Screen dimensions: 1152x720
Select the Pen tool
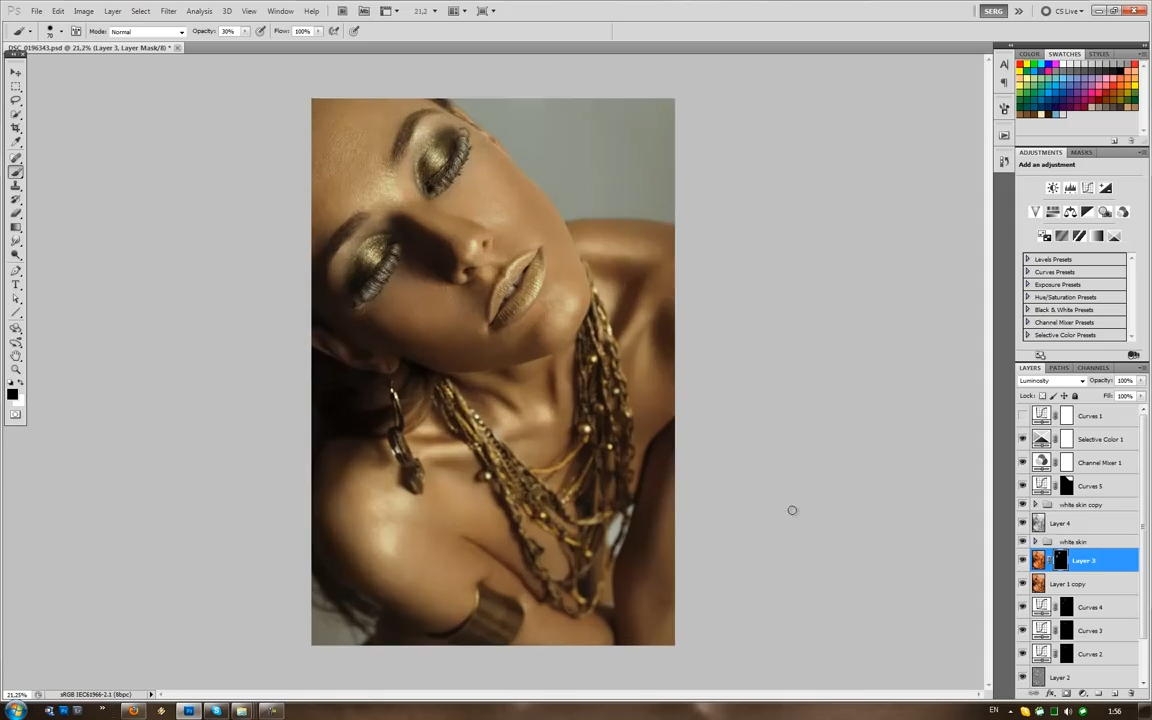pyautogui.click(x=15, y=271)
